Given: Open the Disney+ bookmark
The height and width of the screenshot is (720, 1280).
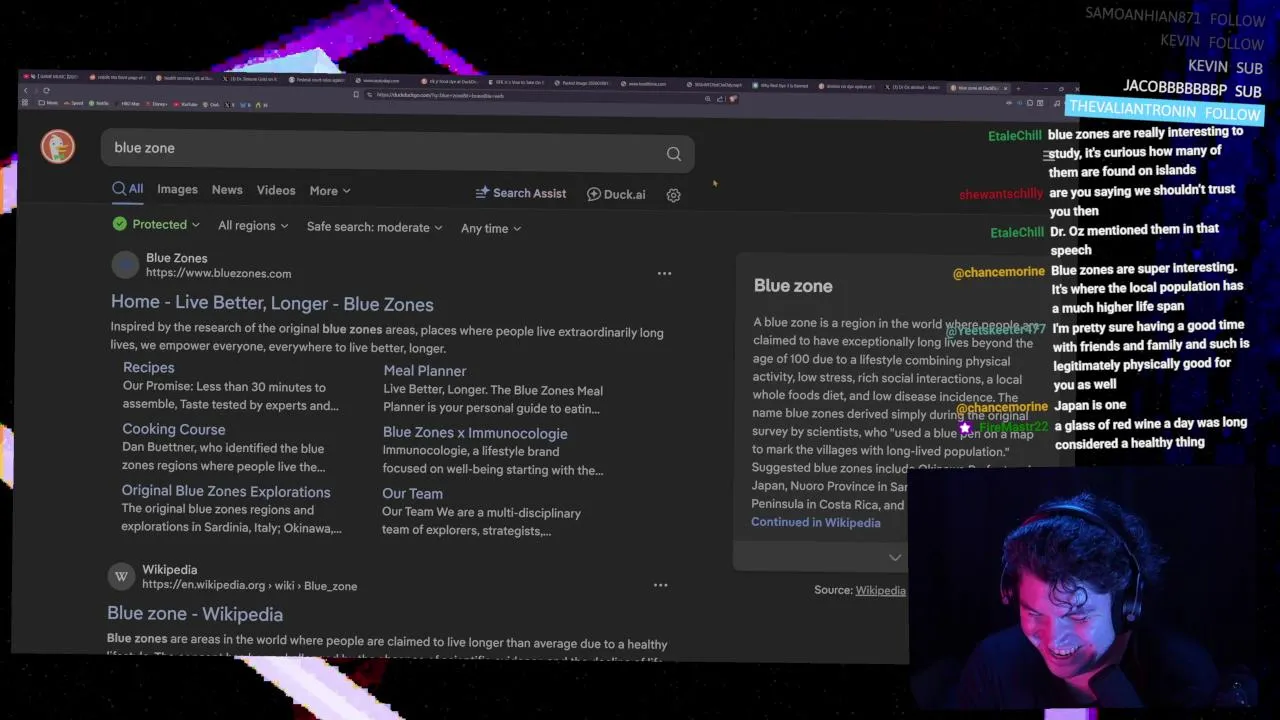Looking at the screenshot, I should click(x=157, y=104).
